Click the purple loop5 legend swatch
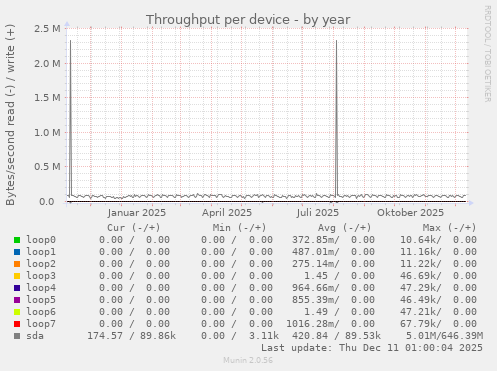 coord(17,300)
